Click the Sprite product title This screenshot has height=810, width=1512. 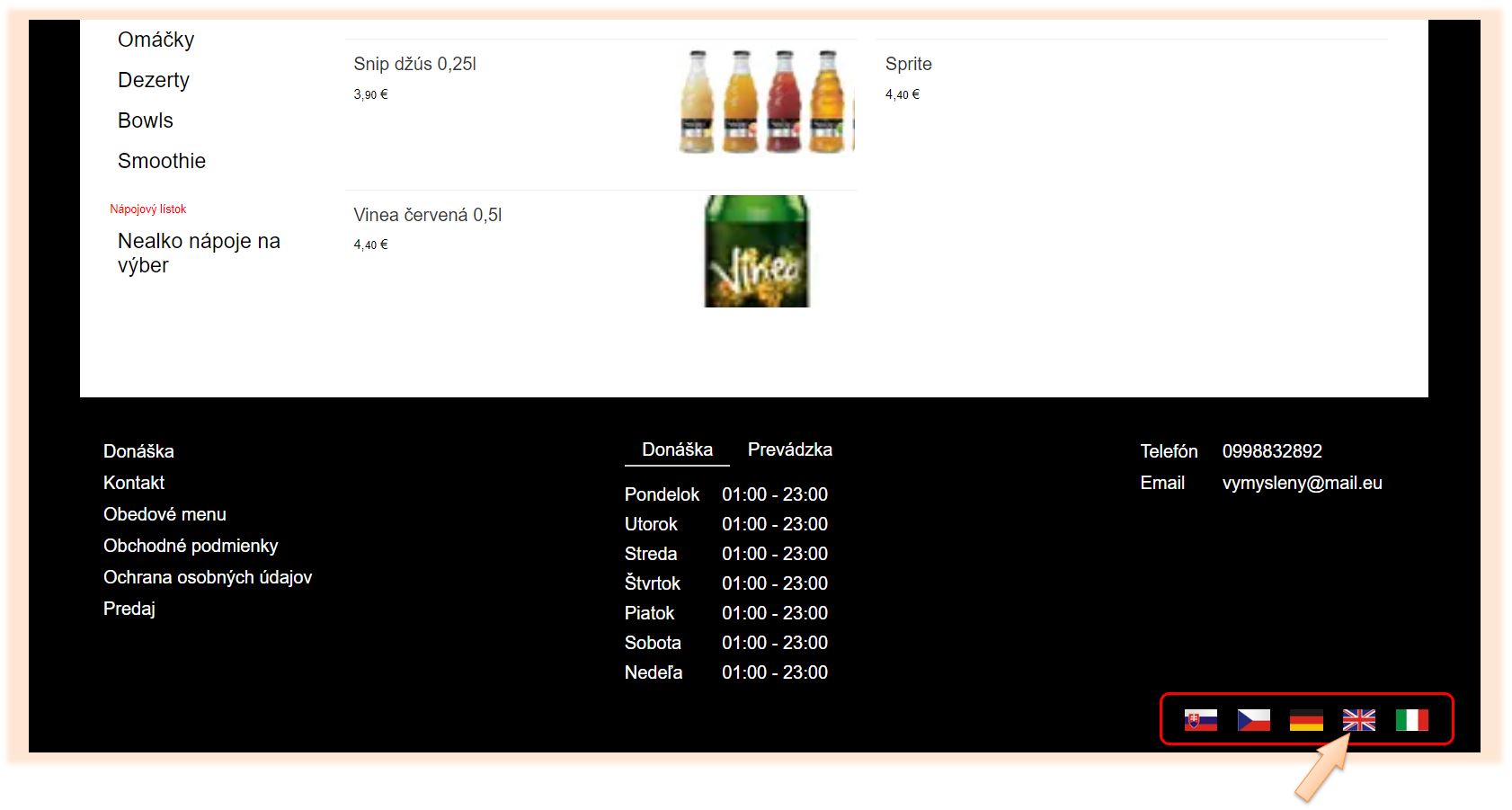pyautogui.click(x=908, y=64)
